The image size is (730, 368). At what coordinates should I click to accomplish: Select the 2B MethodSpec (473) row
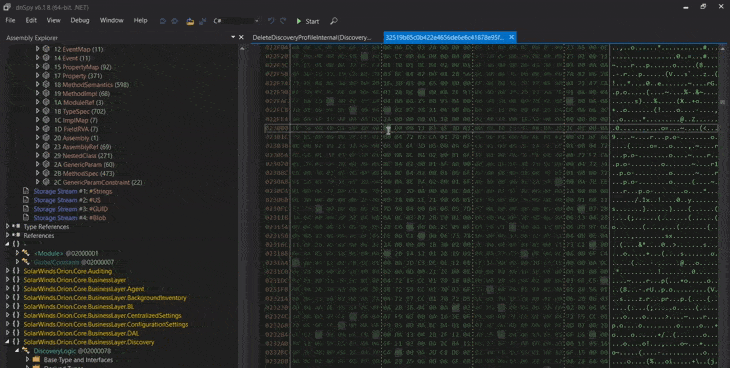[x=84, y=173]
